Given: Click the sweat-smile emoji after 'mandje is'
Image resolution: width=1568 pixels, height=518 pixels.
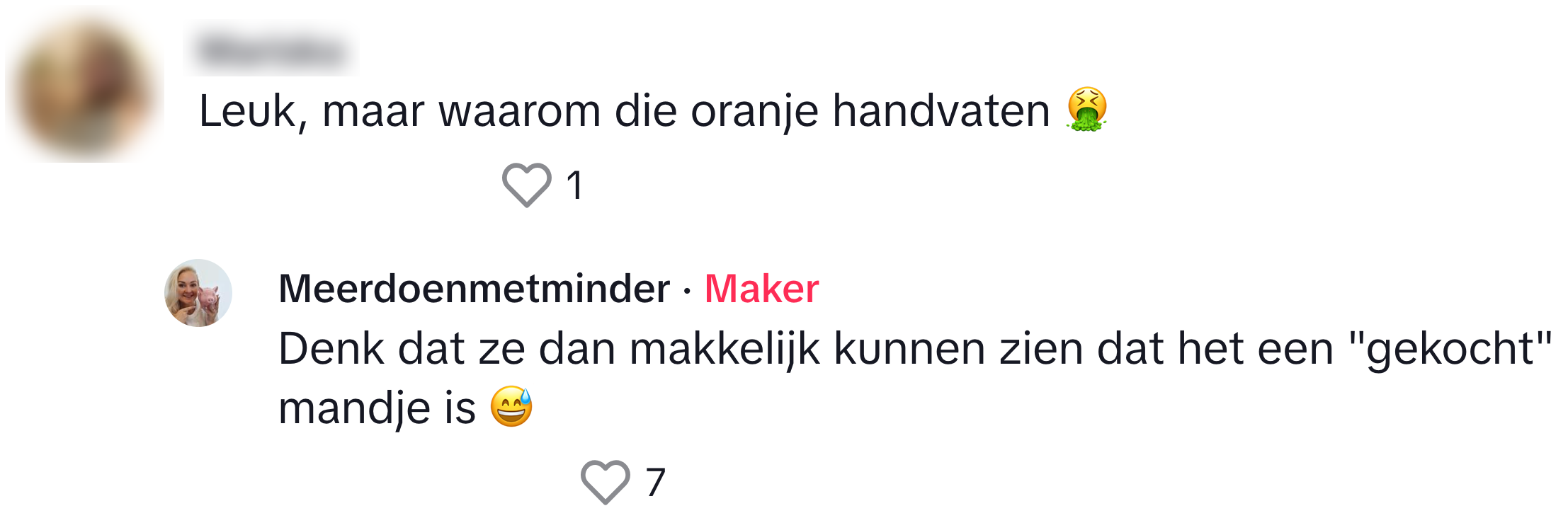Looking at the screenshot, I should point(511,407).
